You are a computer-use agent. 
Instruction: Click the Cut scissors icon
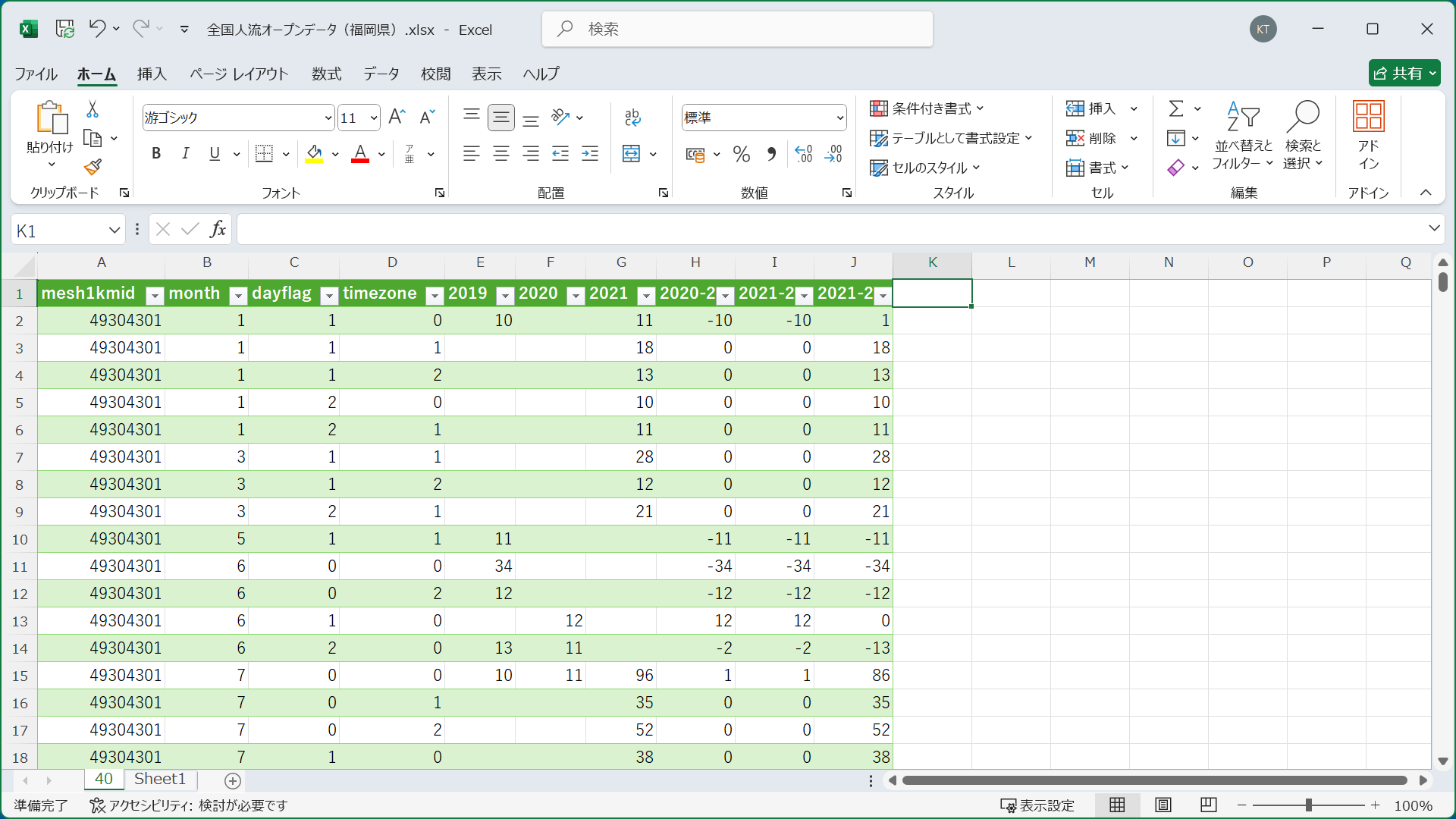tap(93, 110)
